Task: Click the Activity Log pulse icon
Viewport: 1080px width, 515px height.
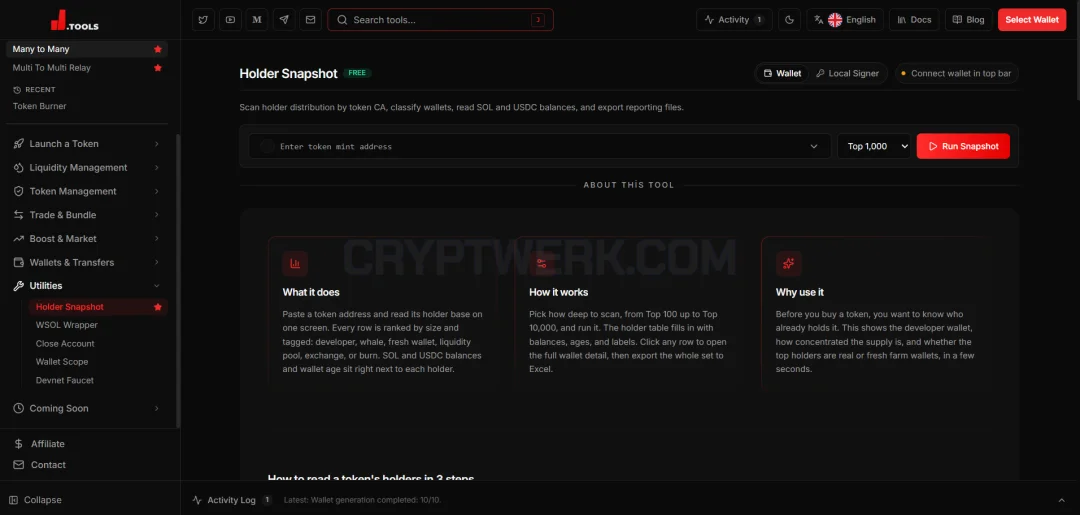Action: (x=197, y=500)
